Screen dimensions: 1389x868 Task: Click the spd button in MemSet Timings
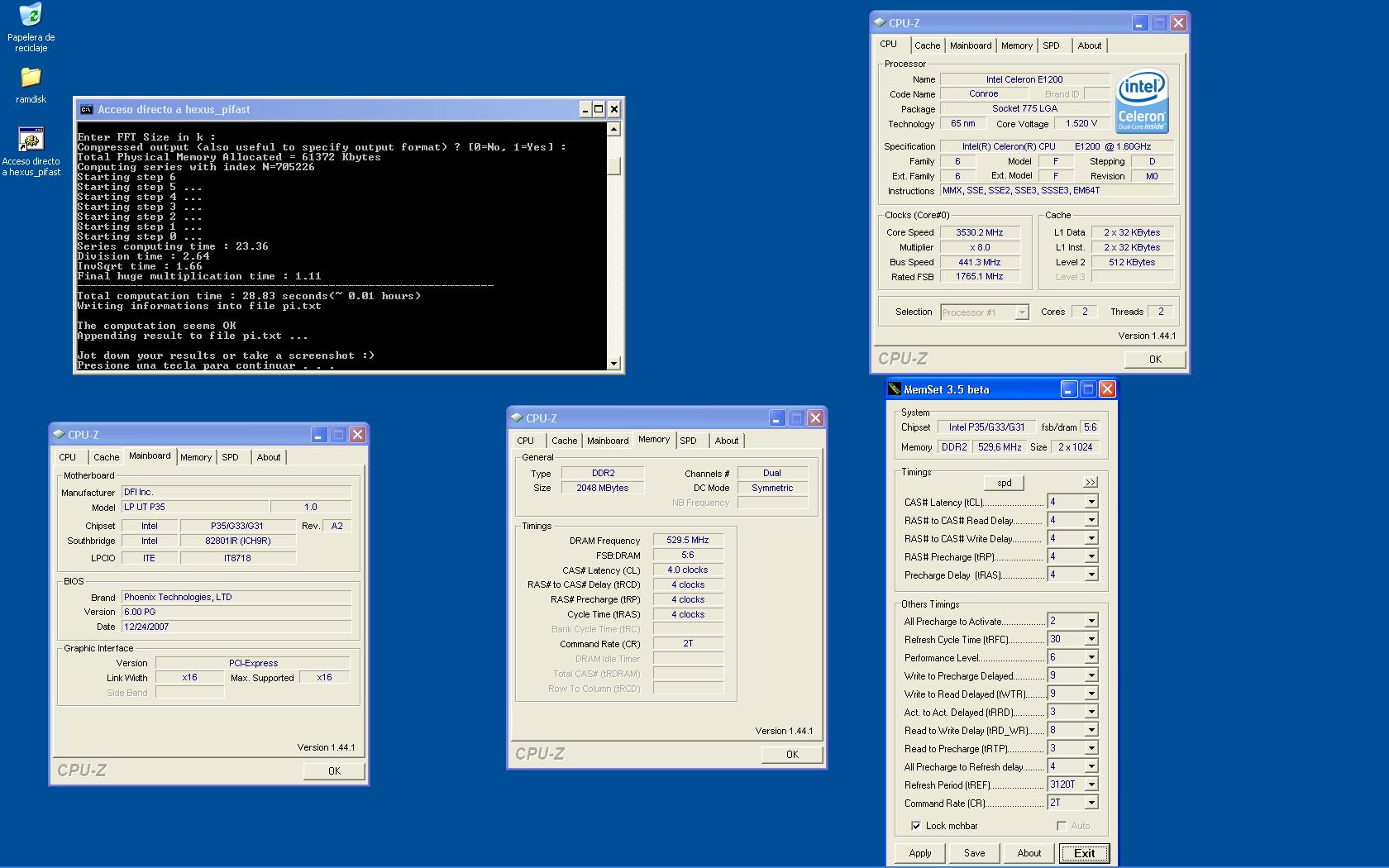coord(1004,483)
